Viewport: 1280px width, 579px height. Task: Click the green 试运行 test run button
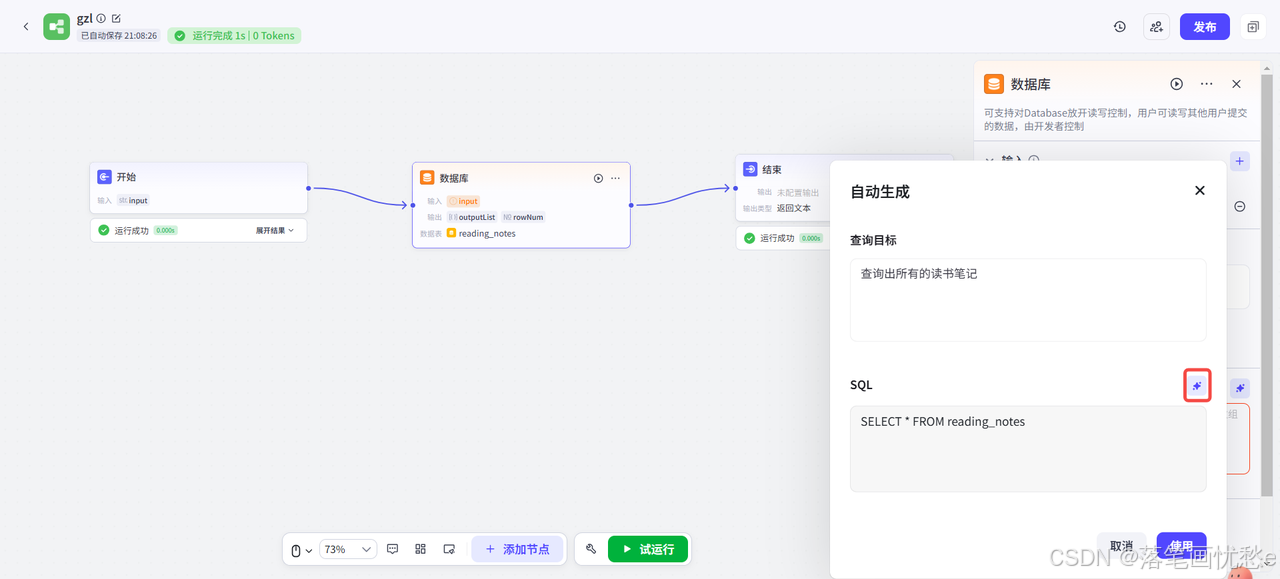click(x=648, y=549)
